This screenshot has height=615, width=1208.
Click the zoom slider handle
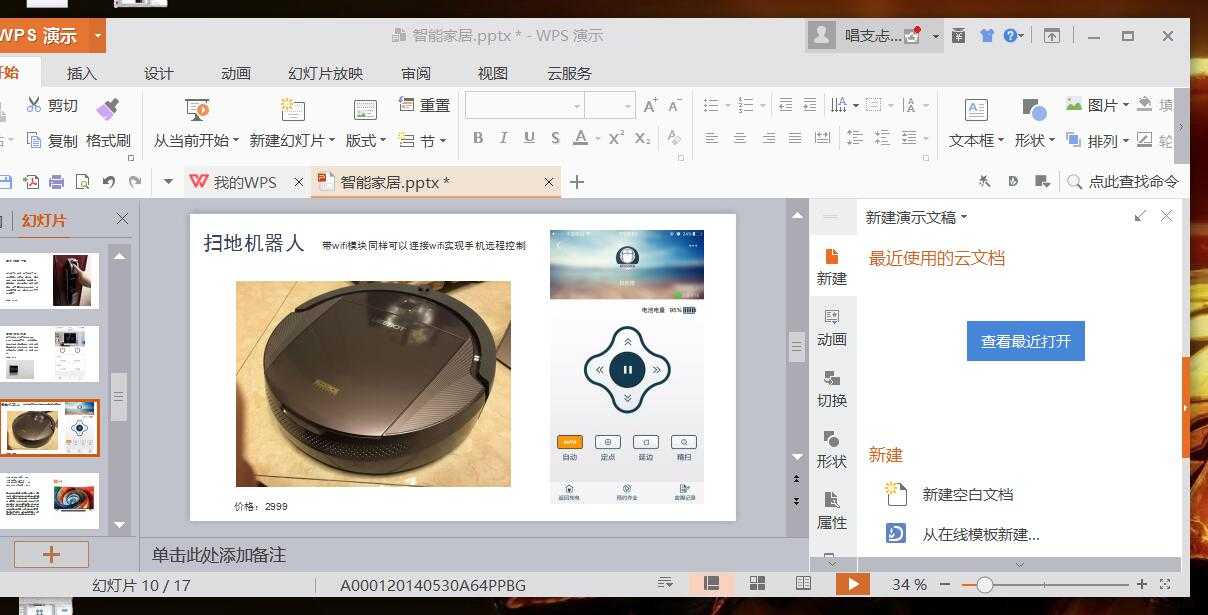[x=984, y=584]
